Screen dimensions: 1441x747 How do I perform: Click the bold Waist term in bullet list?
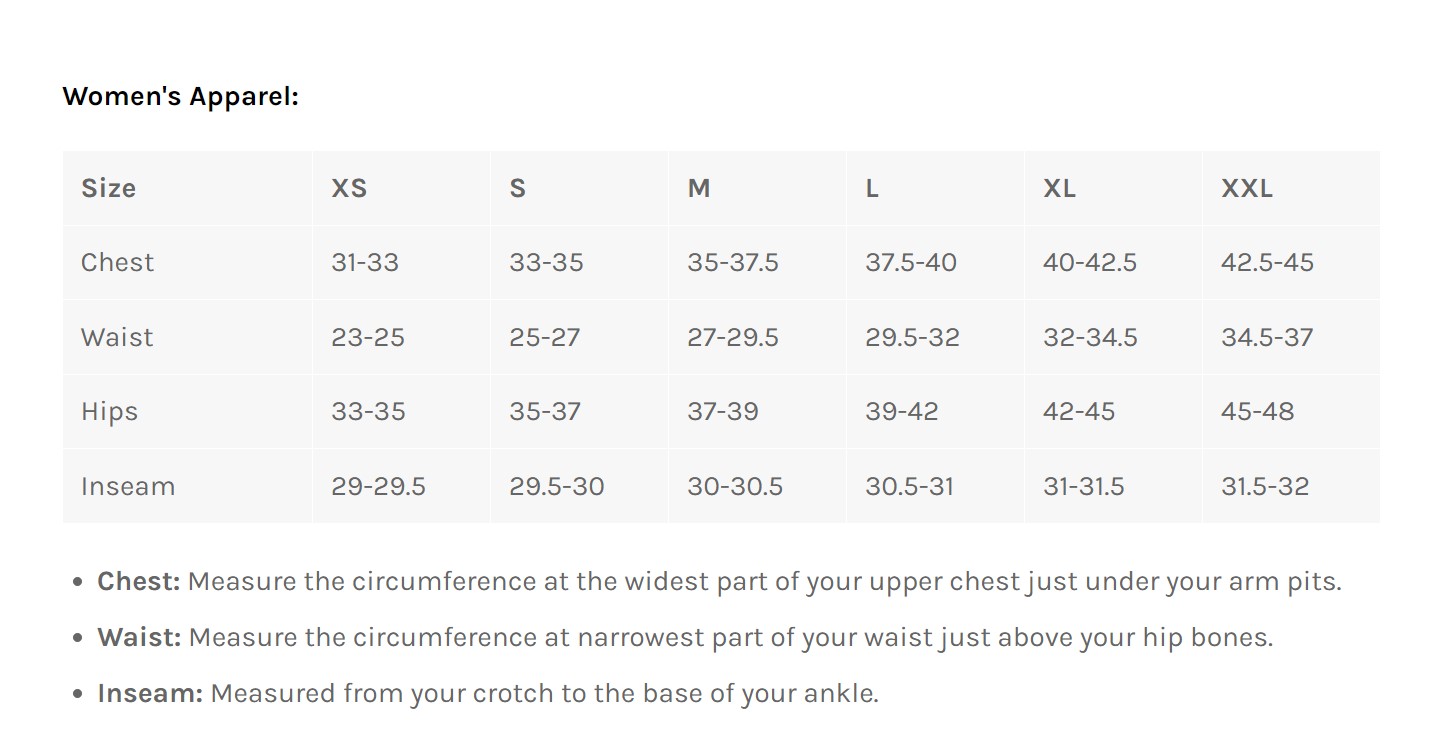139,638
